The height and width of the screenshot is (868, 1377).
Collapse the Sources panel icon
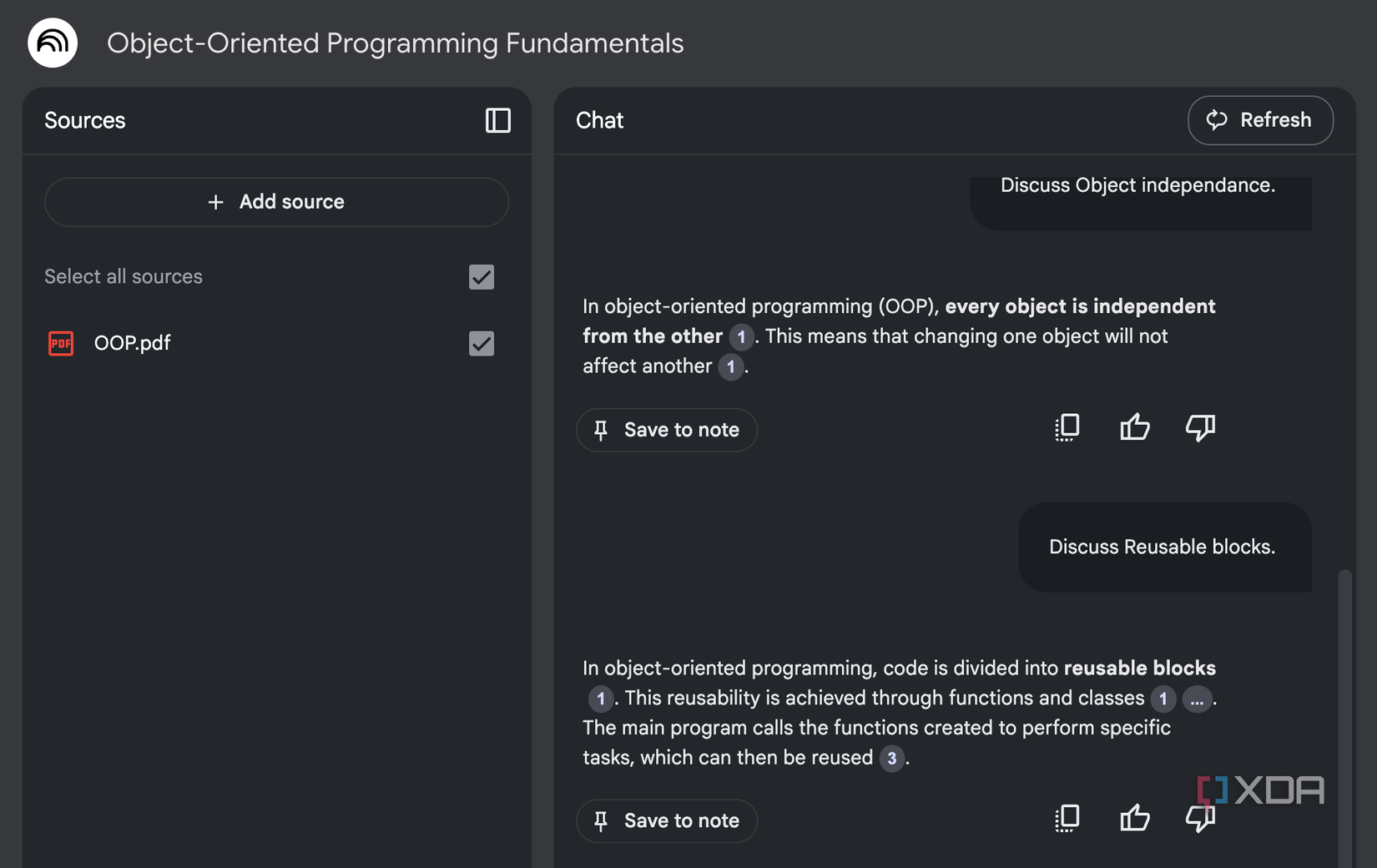click(498, 120)
